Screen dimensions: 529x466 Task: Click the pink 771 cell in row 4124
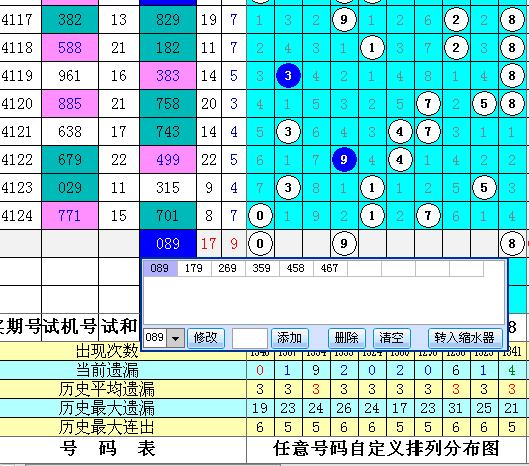[x=70, y=216]
